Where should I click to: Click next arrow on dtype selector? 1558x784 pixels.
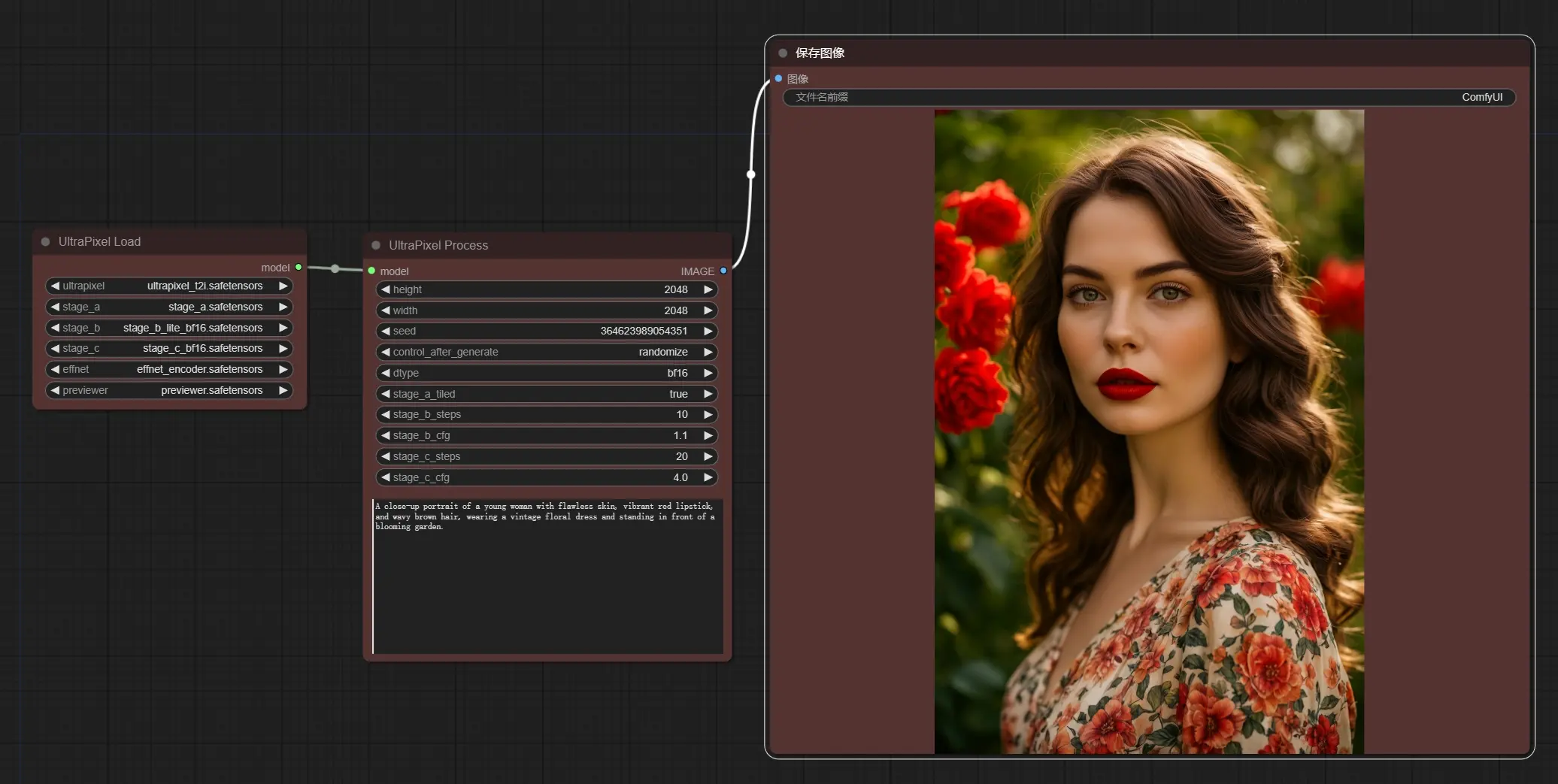click(708, 373)
